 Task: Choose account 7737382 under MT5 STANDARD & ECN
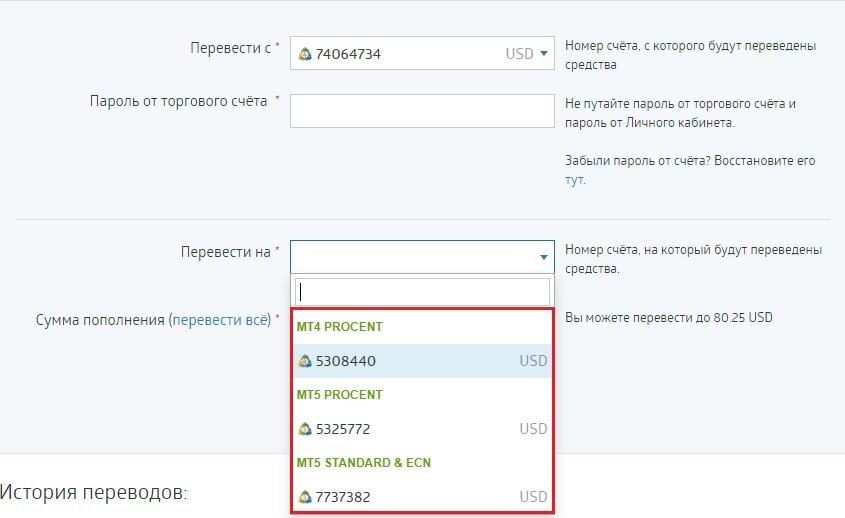(422, 496)
